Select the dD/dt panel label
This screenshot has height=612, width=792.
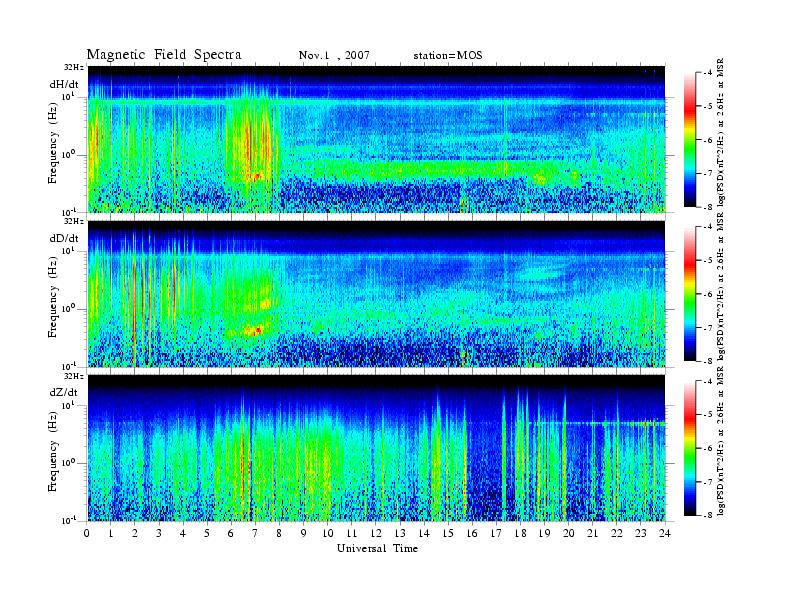[x=64, y=238]
